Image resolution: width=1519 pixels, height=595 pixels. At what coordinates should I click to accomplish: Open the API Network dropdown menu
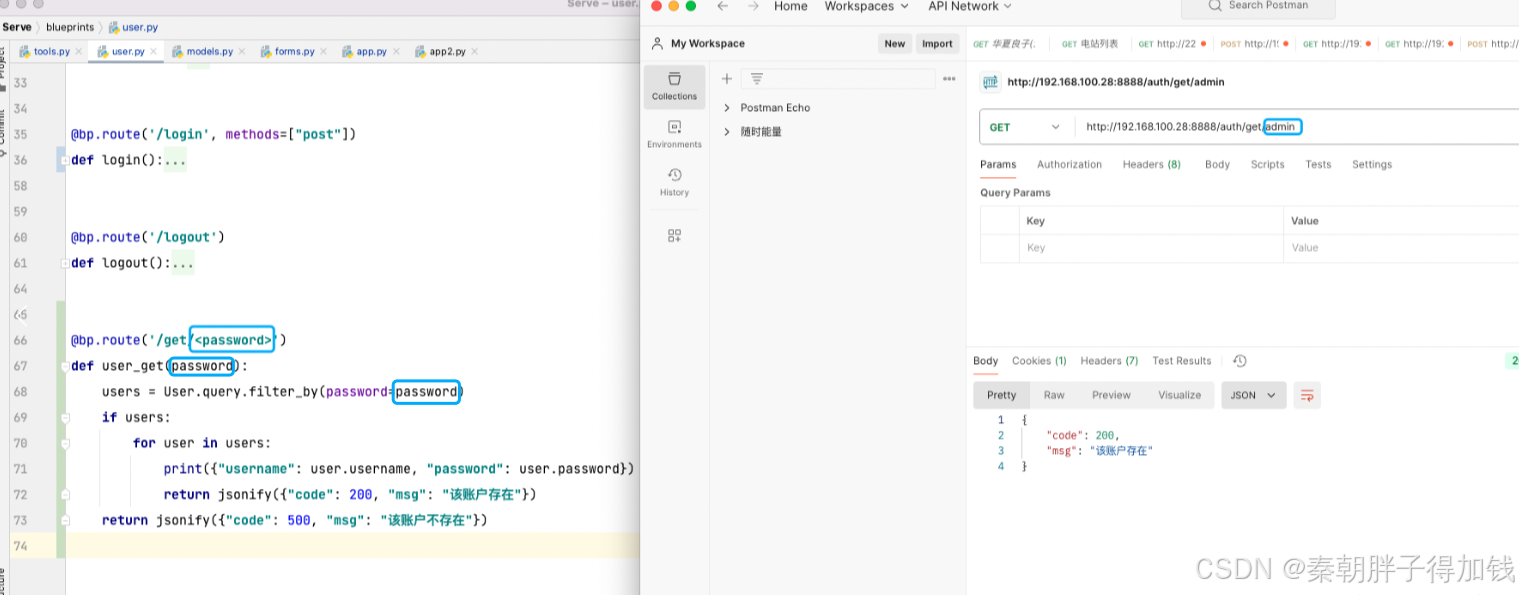pos(970,6)
